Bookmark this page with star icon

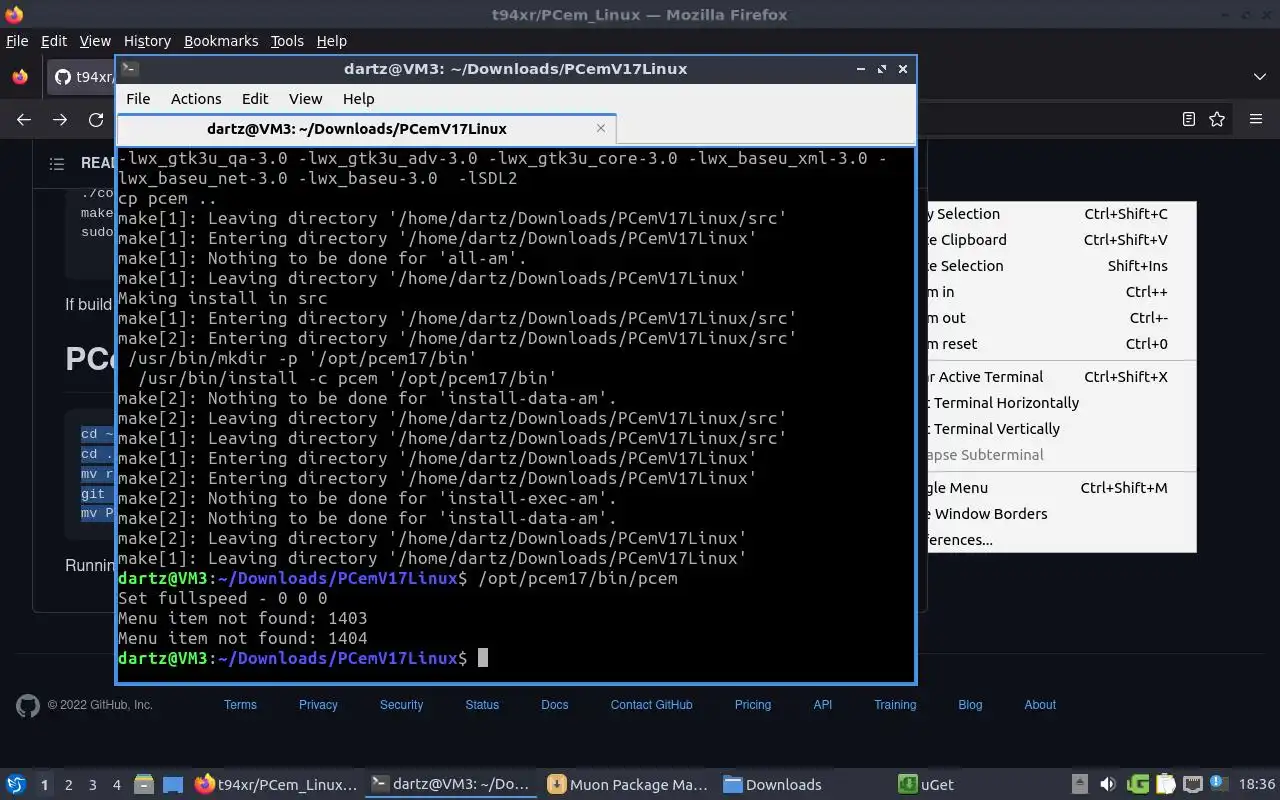point(1217,119)
